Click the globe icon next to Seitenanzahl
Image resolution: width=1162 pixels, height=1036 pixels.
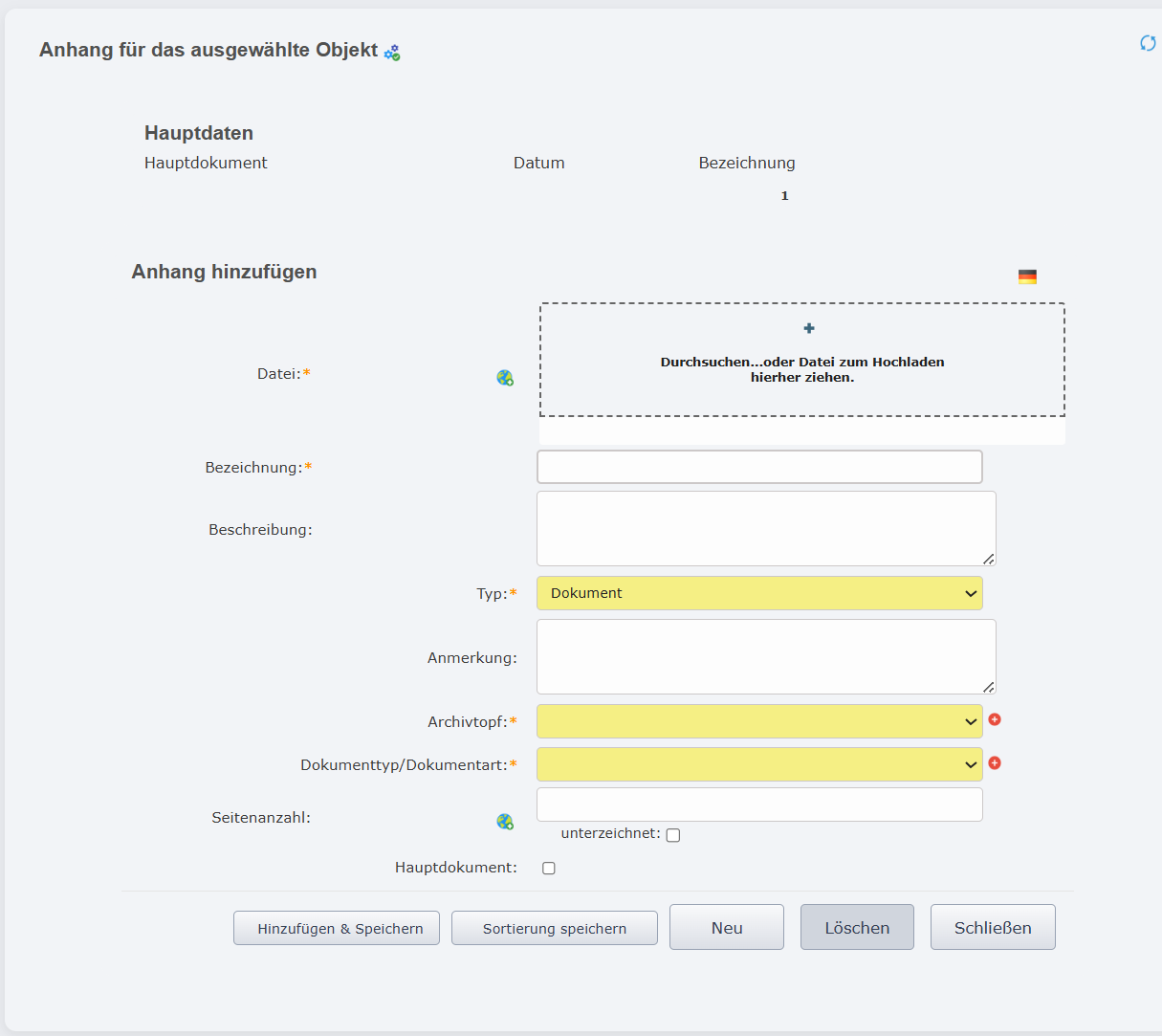pyautogui.click(x=505, y=822)
